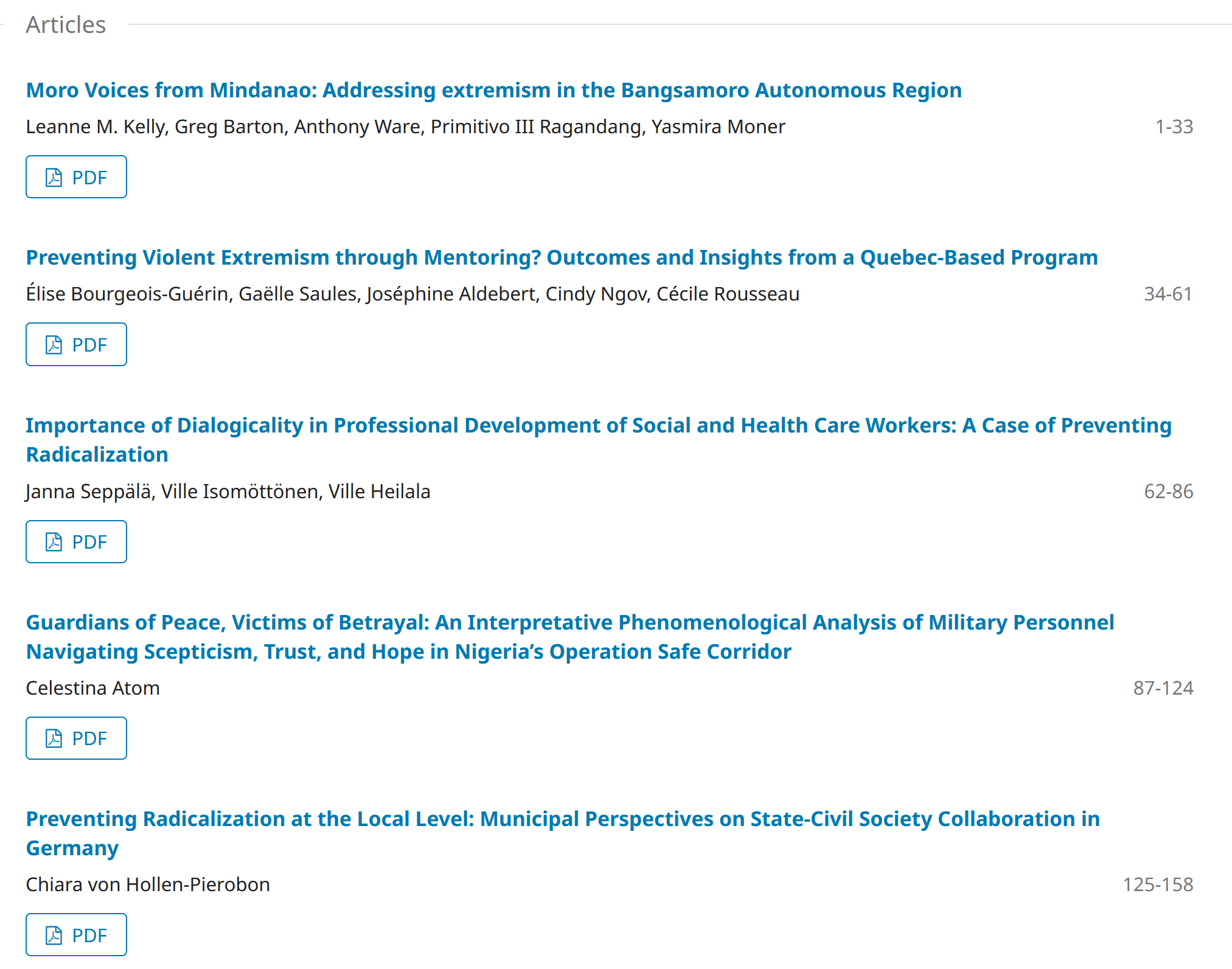Click the page range 34-61

click(x=1168, y=294)
